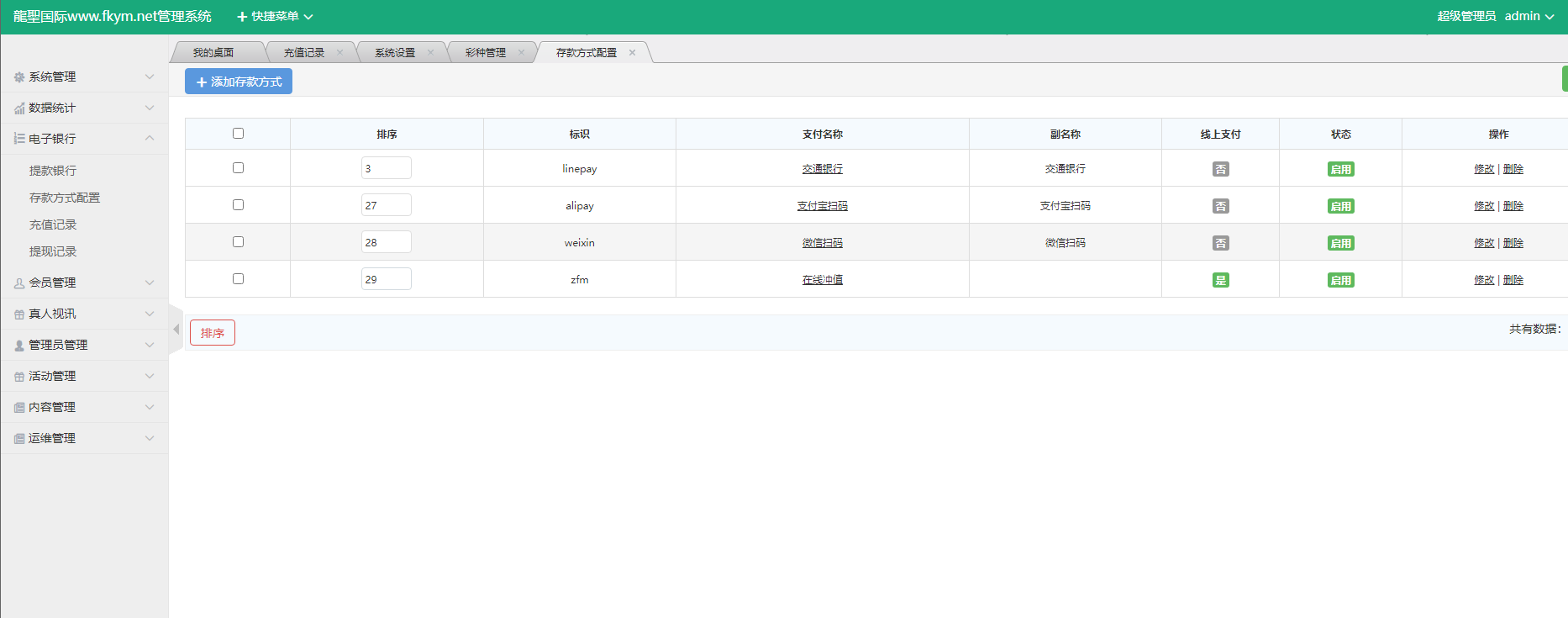Screen dimensions: 1568x618
Task: Toggle the select-all checkbox in table header
Action: click(x=238, y=134)
